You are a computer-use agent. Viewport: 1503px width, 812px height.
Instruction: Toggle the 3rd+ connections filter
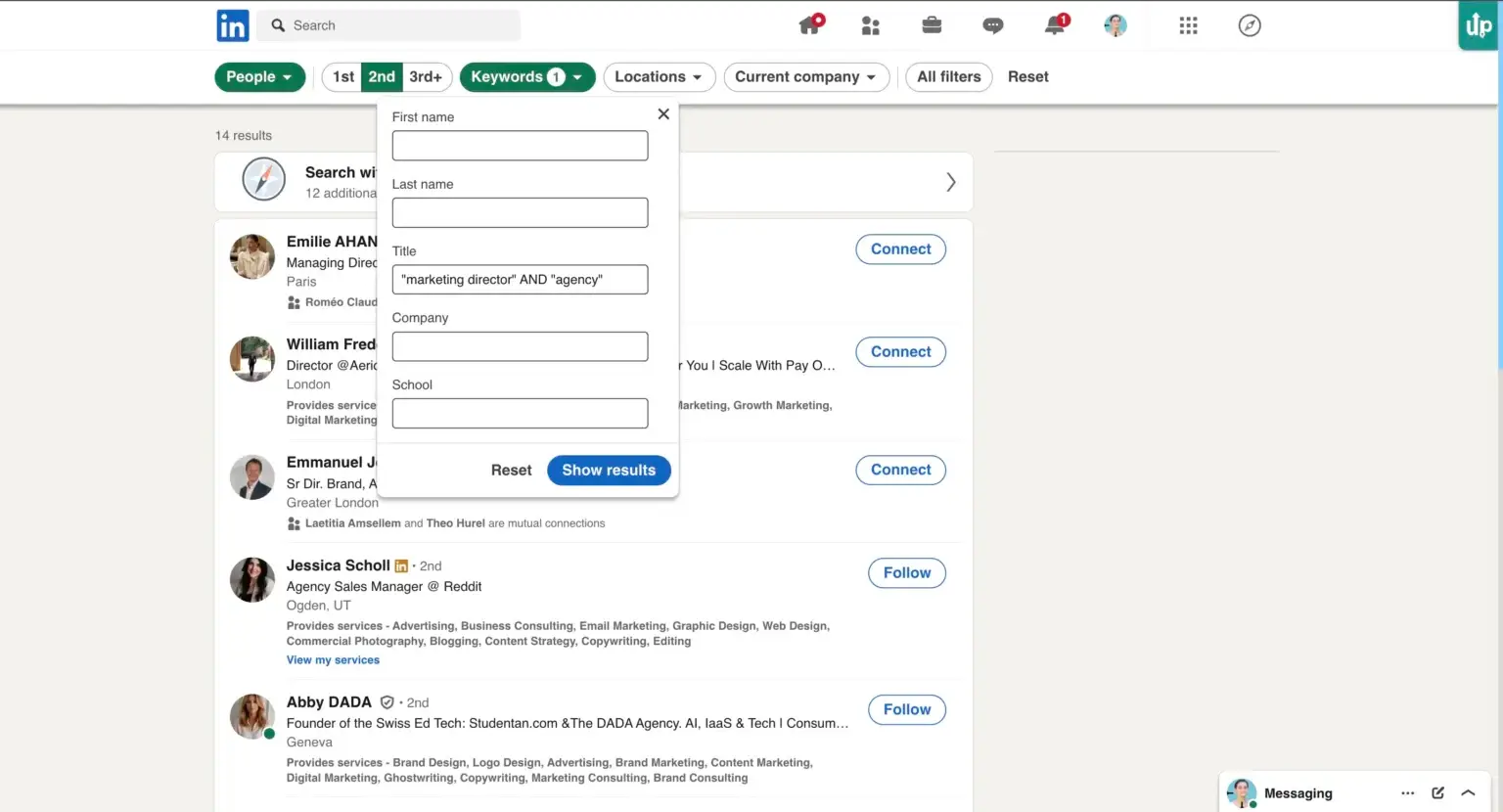pyautogui.click(x=426, y=77)
